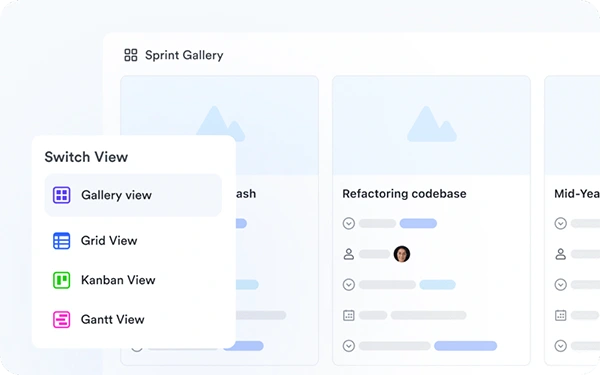Switch to Grid View
The image size is (600, 375).
(x=109, y=241)
